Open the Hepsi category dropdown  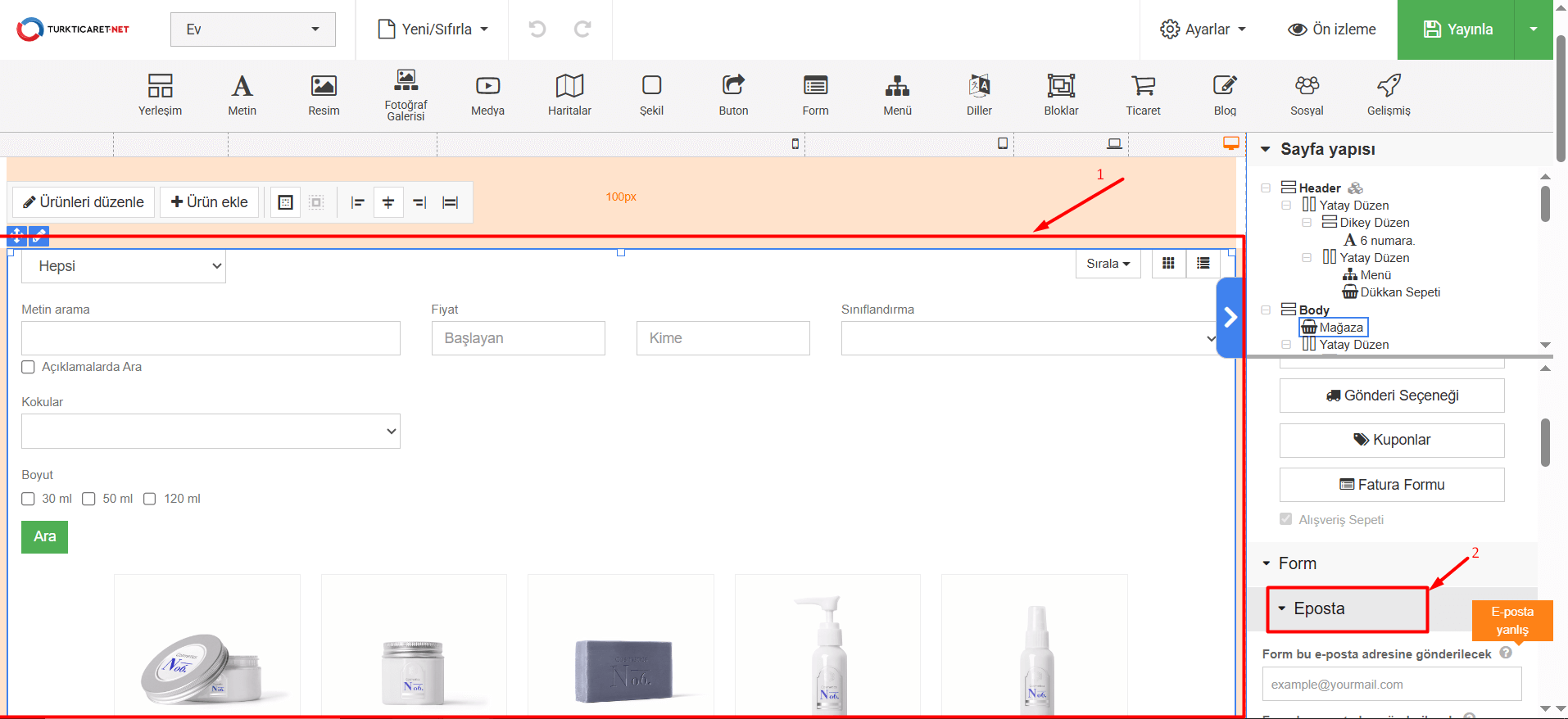124,266
